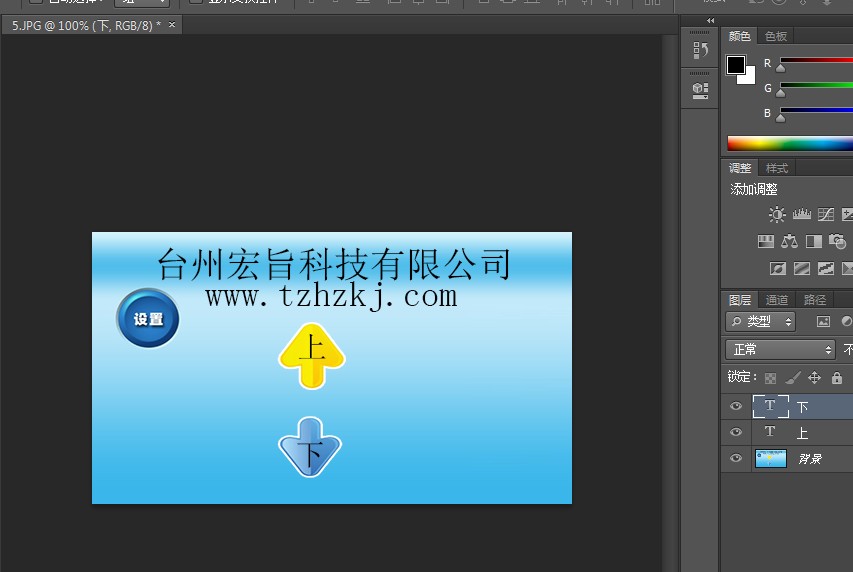Switch to the 路径 tab
The height and width of the screenshot is (572, 853).
[815, 300]
